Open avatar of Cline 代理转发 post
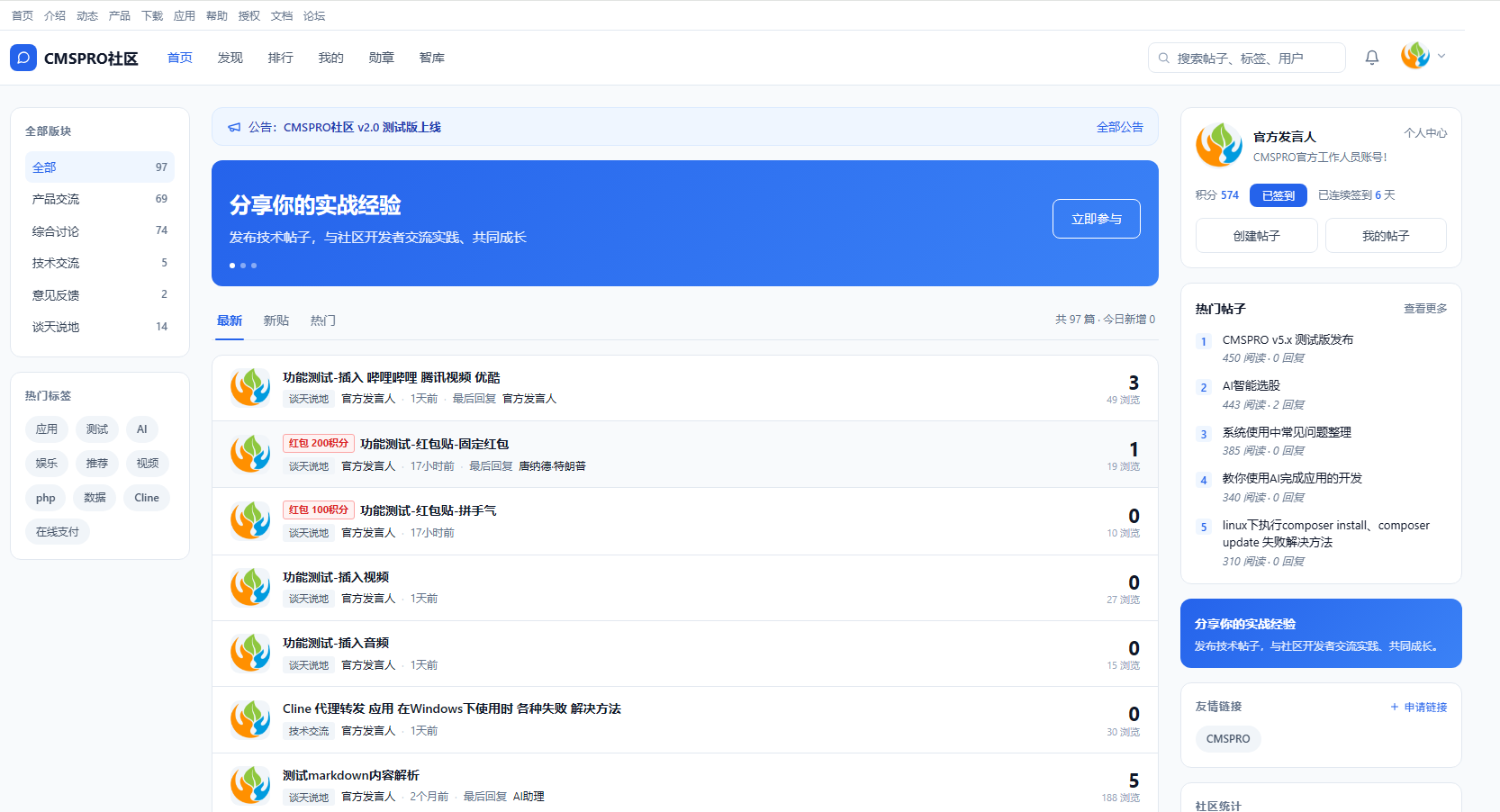 click(250, 719)
